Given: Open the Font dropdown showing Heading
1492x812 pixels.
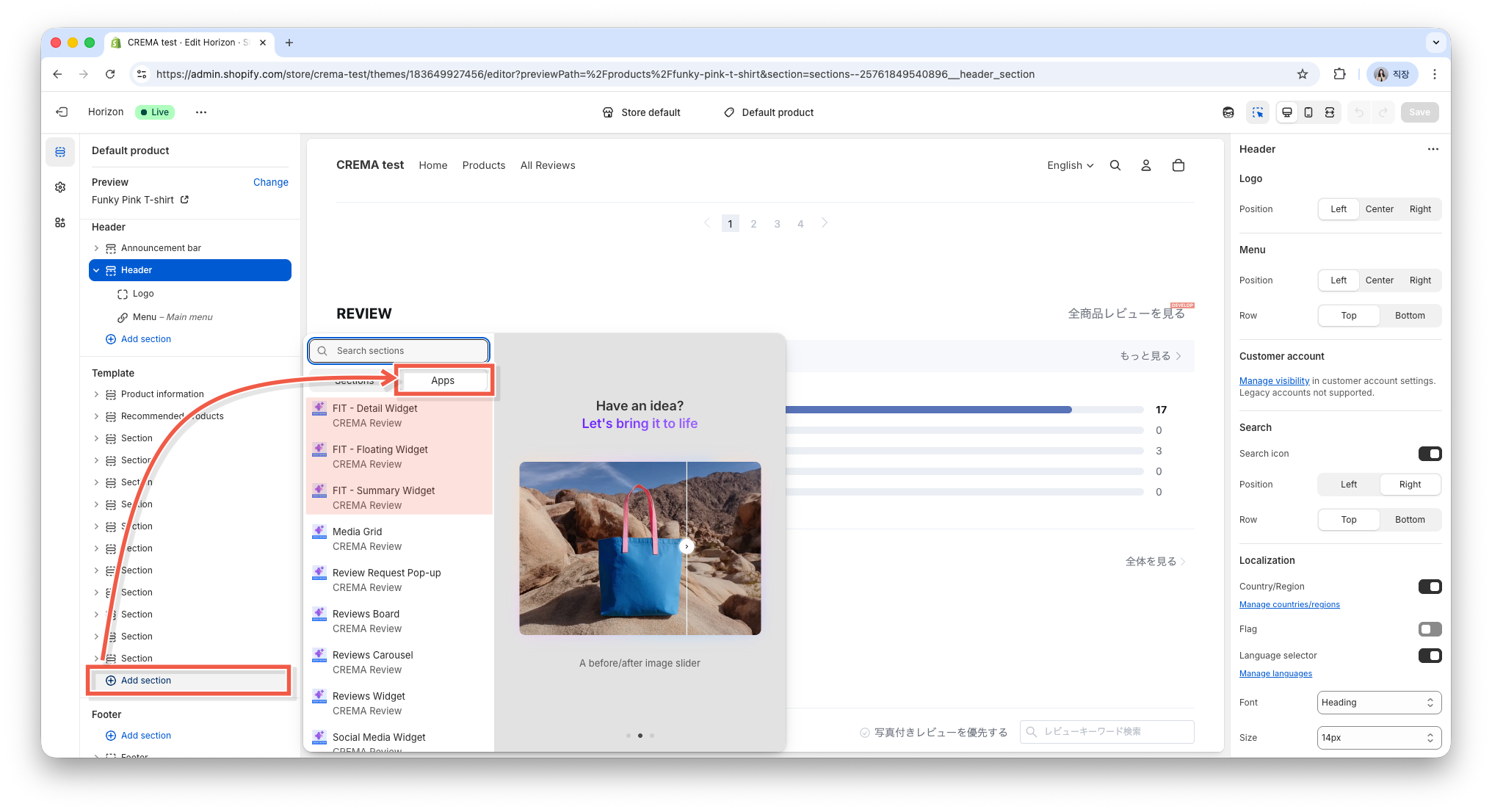Looking at the screenshot, I should point(1378,703).
